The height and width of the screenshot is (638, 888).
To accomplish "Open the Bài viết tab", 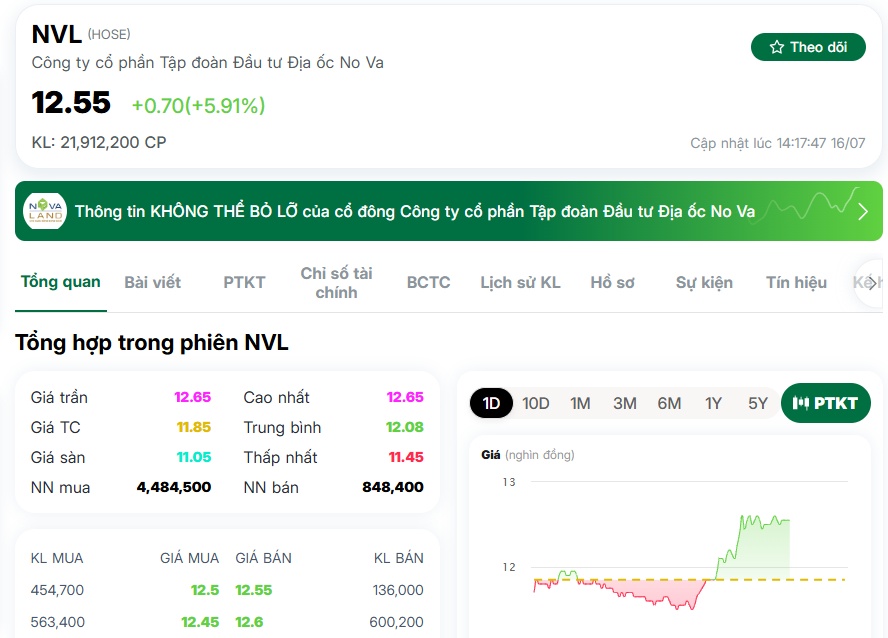I will click(152, 282).
